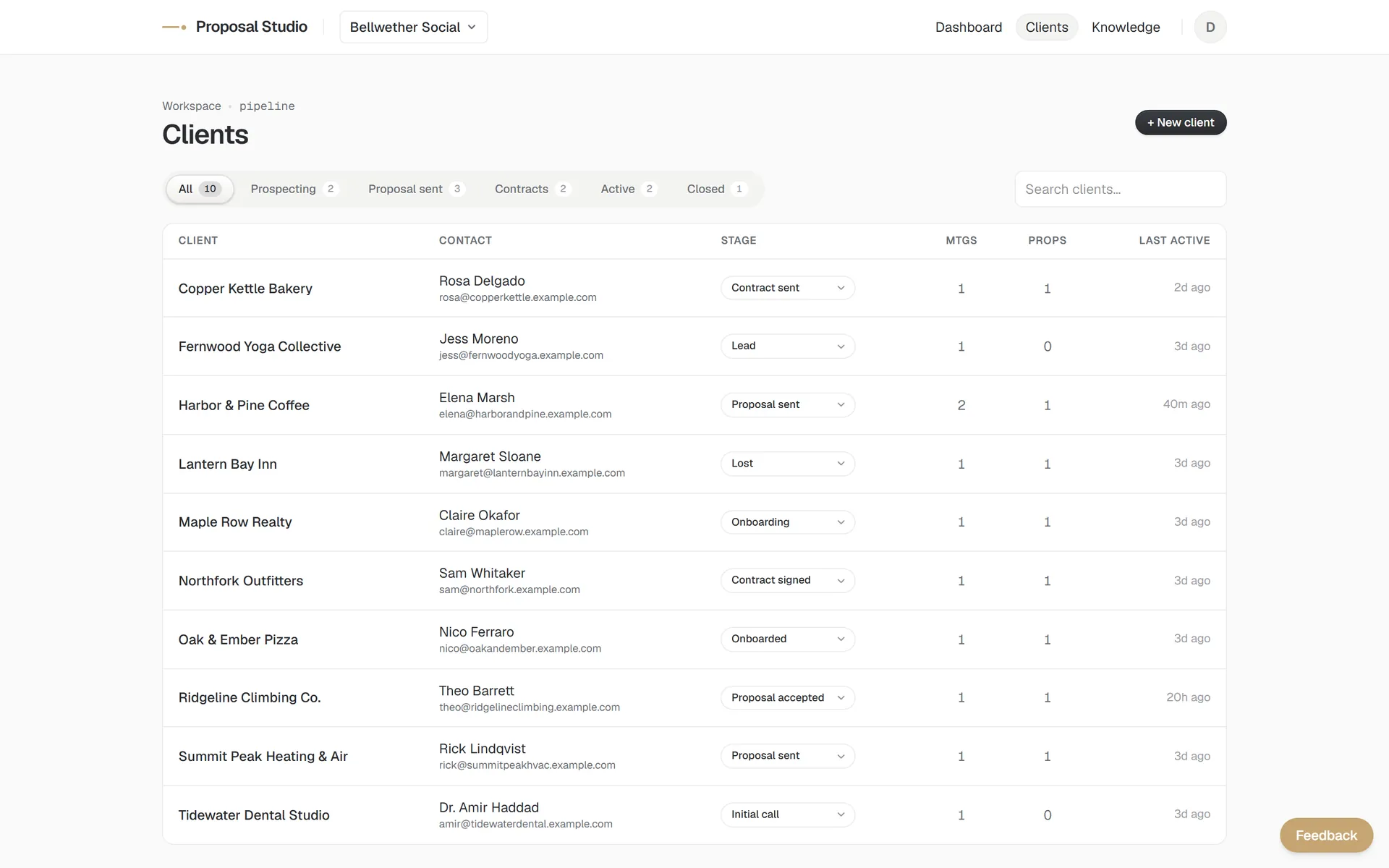Image resolution: width=1389 pixels, height=868 pixels.
Task: Open the Lantern Bay Inn client
Action: pos(228,464)
